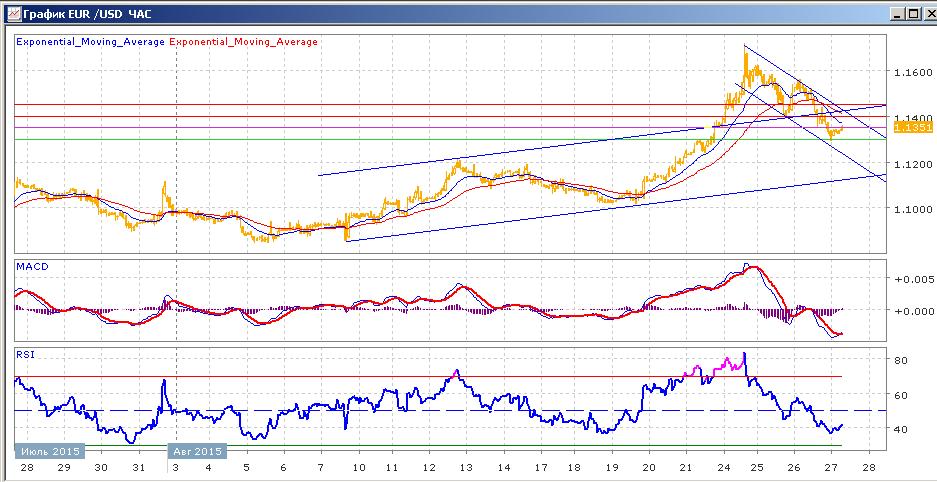This screenshot has height=482, width=937.
Task: Click date 4 on the time axis
Action: (x=208, y=467)
